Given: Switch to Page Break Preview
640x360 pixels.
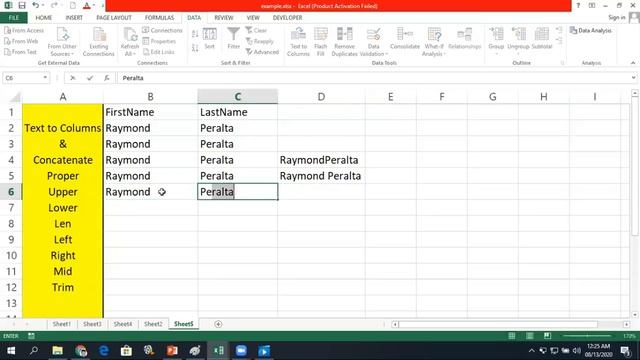Looking at the screenshot, I should click(547, 336).
